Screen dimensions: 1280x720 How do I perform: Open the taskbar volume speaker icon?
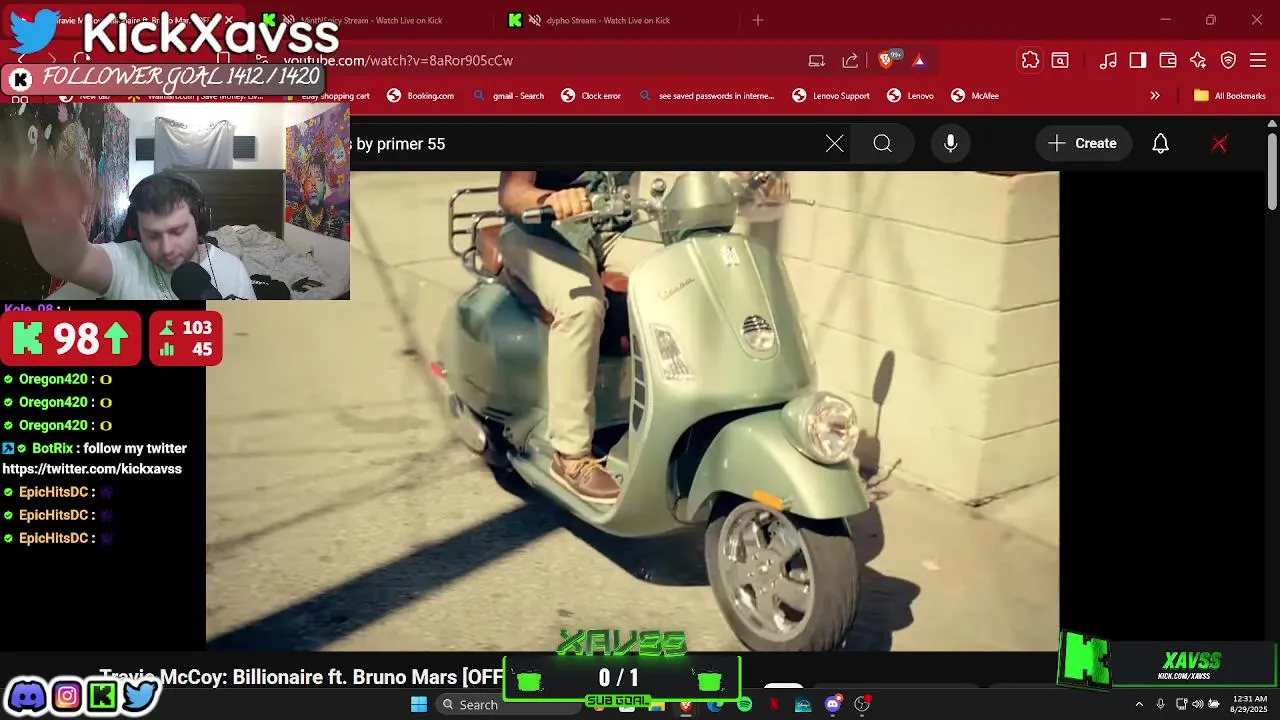[x=1198, y=705]
